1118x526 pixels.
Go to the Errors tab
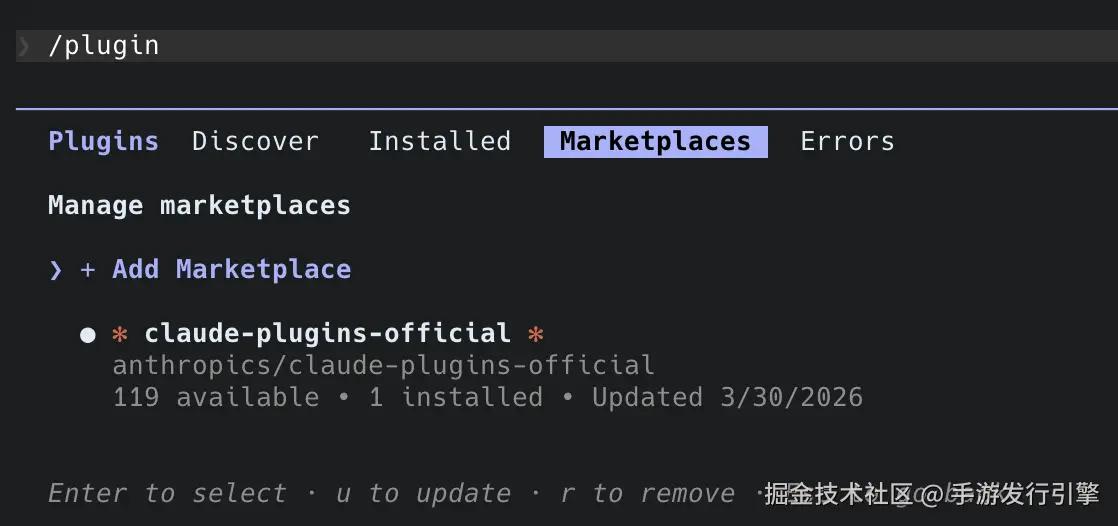click(x=847, y=142)
